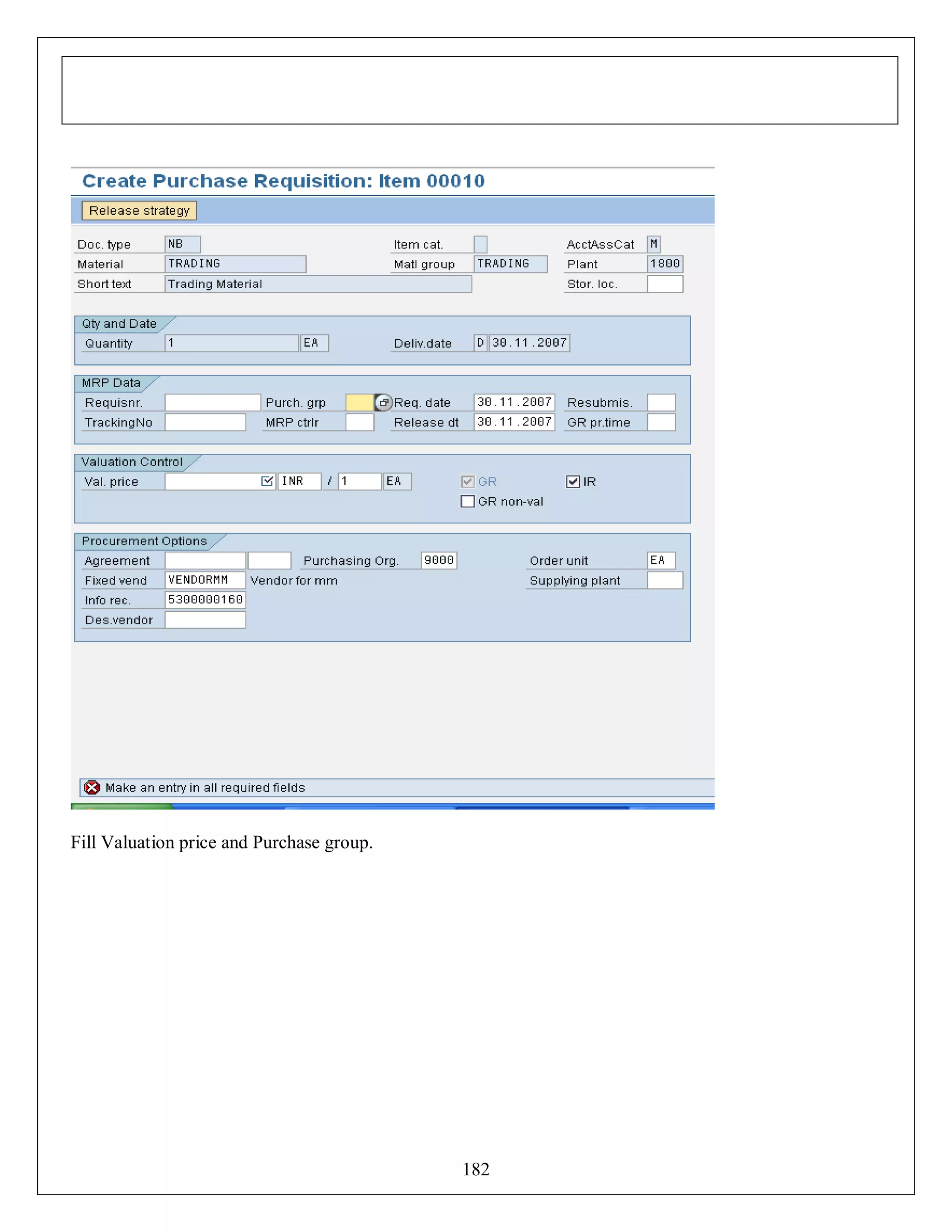Click the Val. price required-entry checkmark icon
The image size is (952, 1232).
(267, 481)
